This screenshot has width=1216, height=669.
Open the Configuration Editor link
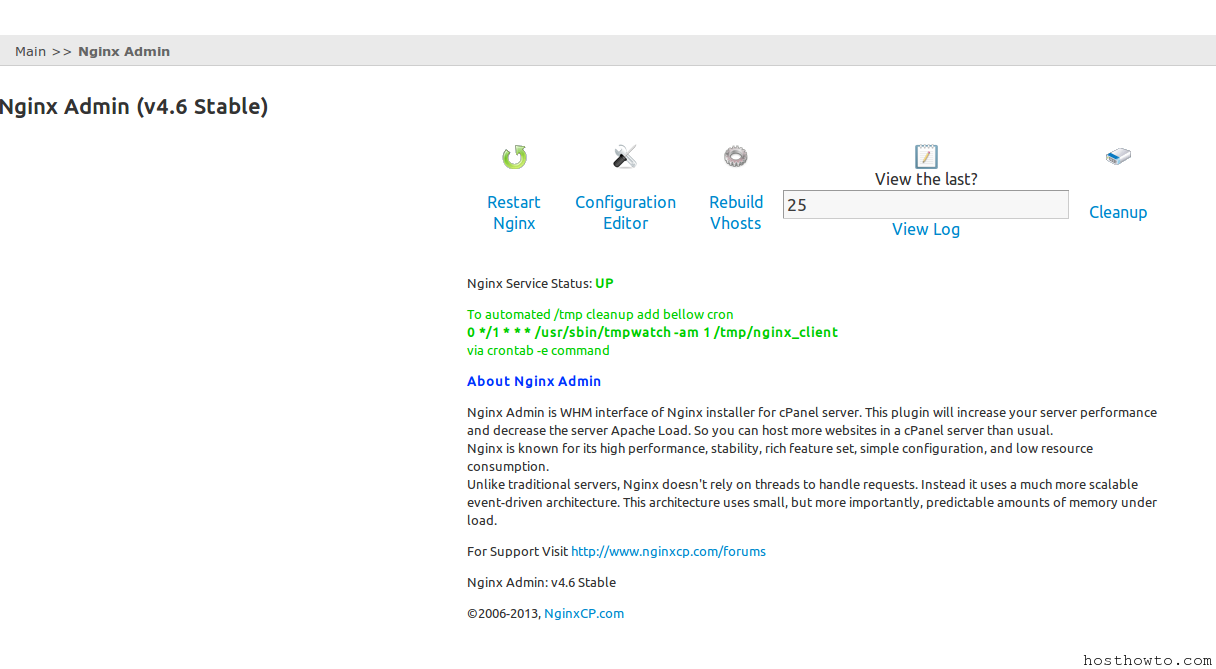[625, 213]
